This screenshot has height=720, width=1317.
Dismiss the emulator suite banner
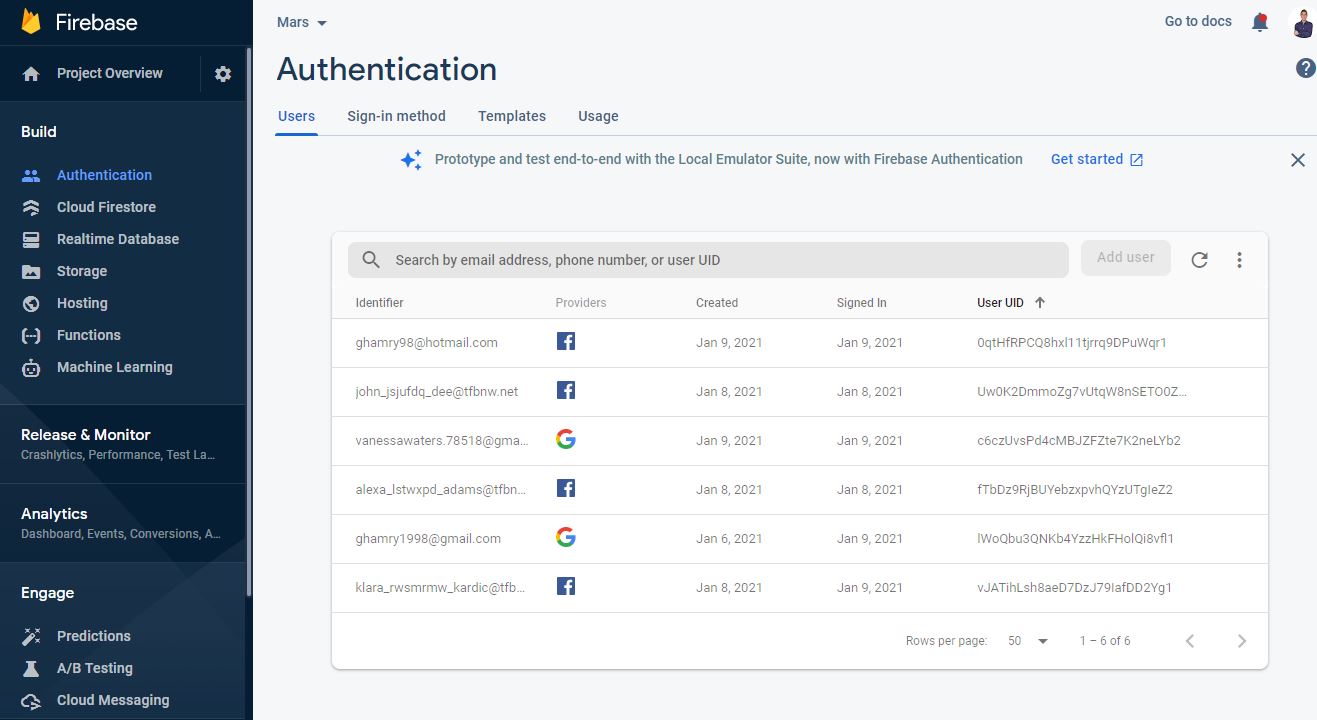coord(1298,160)
